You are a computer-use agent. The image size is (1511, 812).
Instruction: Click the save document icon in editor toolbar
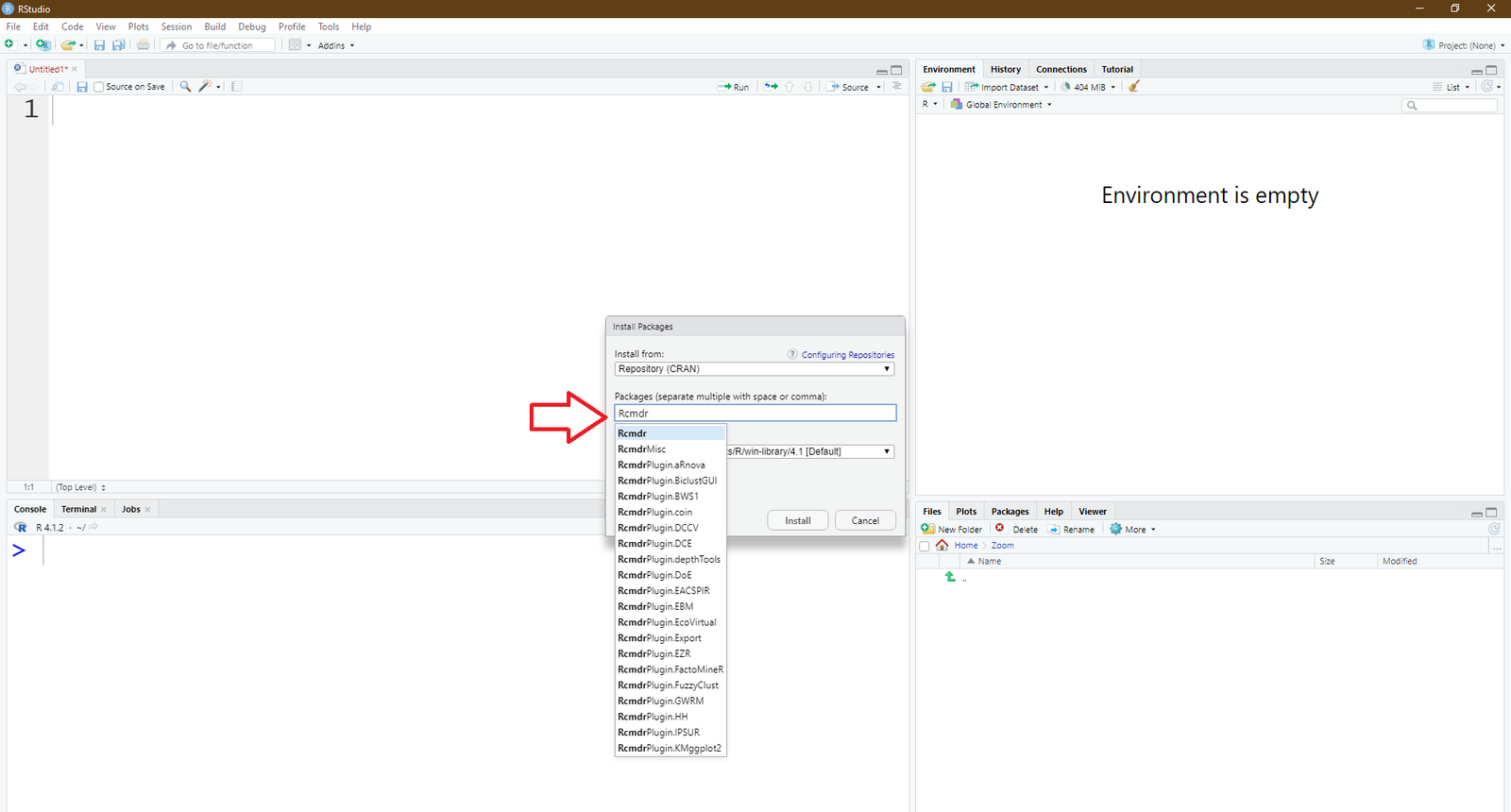click(82, 87)
